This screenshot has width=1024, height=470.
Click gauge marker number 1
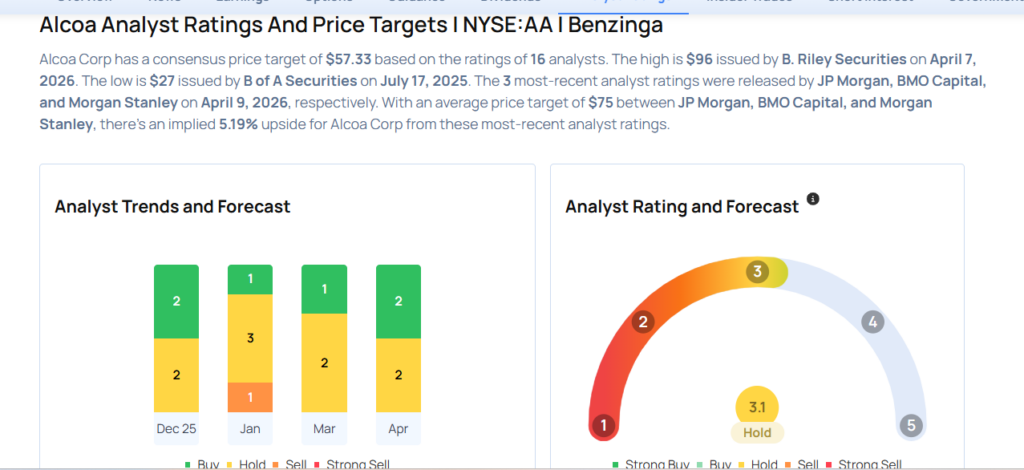click(x=602, y=425)
